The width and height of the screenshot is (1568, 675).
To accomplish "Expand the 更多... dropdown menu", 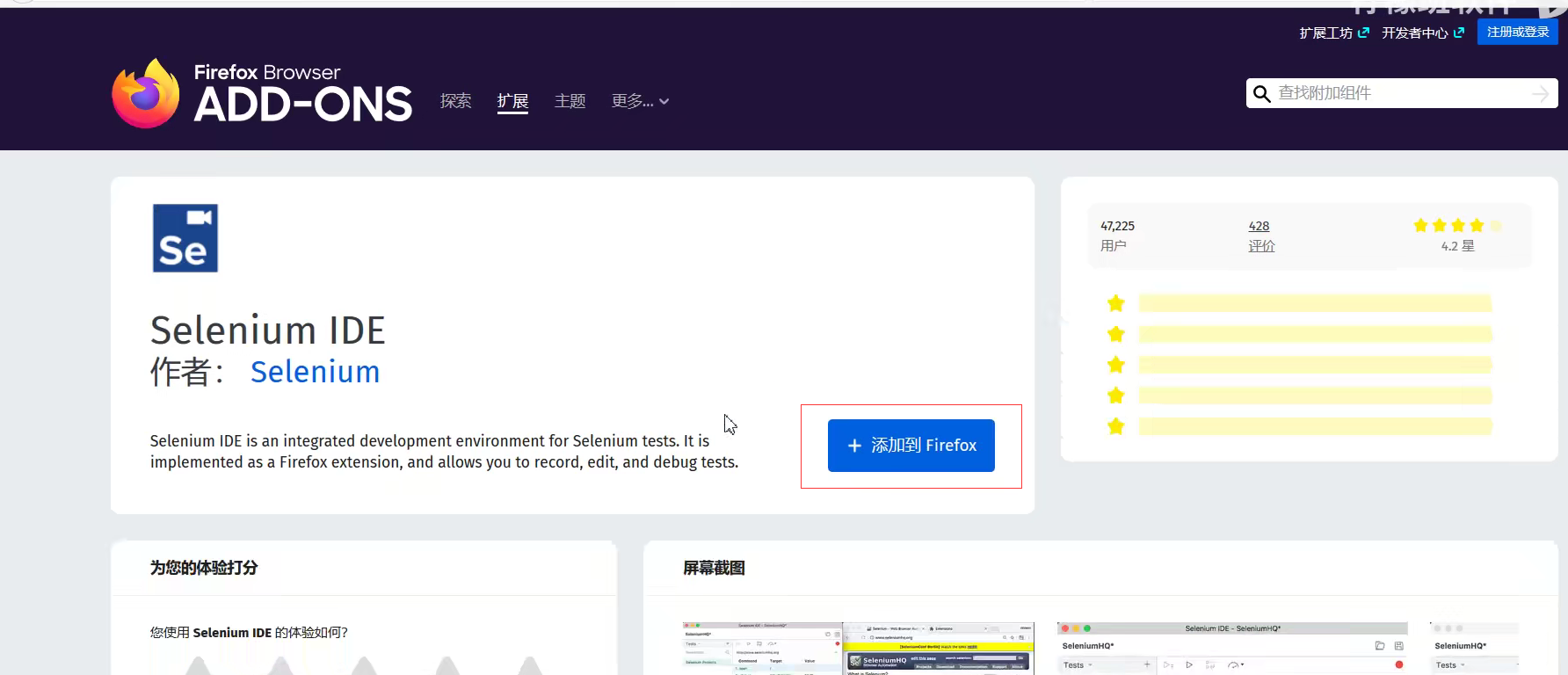I will tap(640, 101).
